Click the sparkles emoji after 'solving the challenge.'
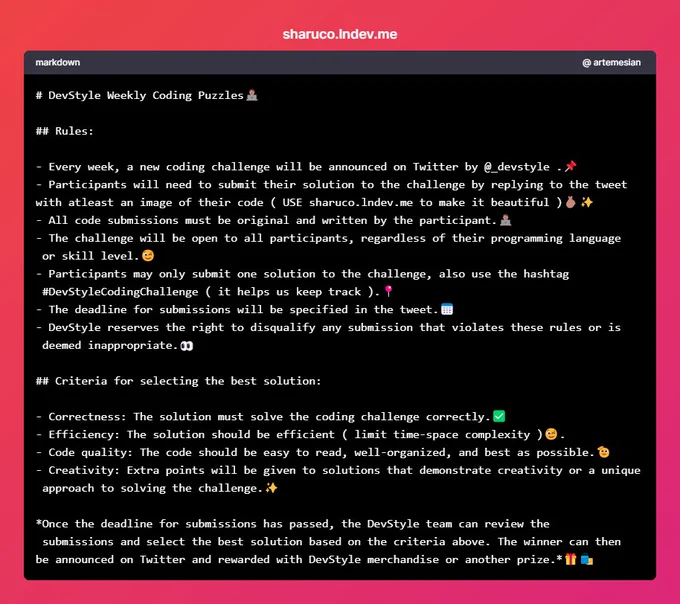This screenshot has height=604, width=680. tap(271, 488)
